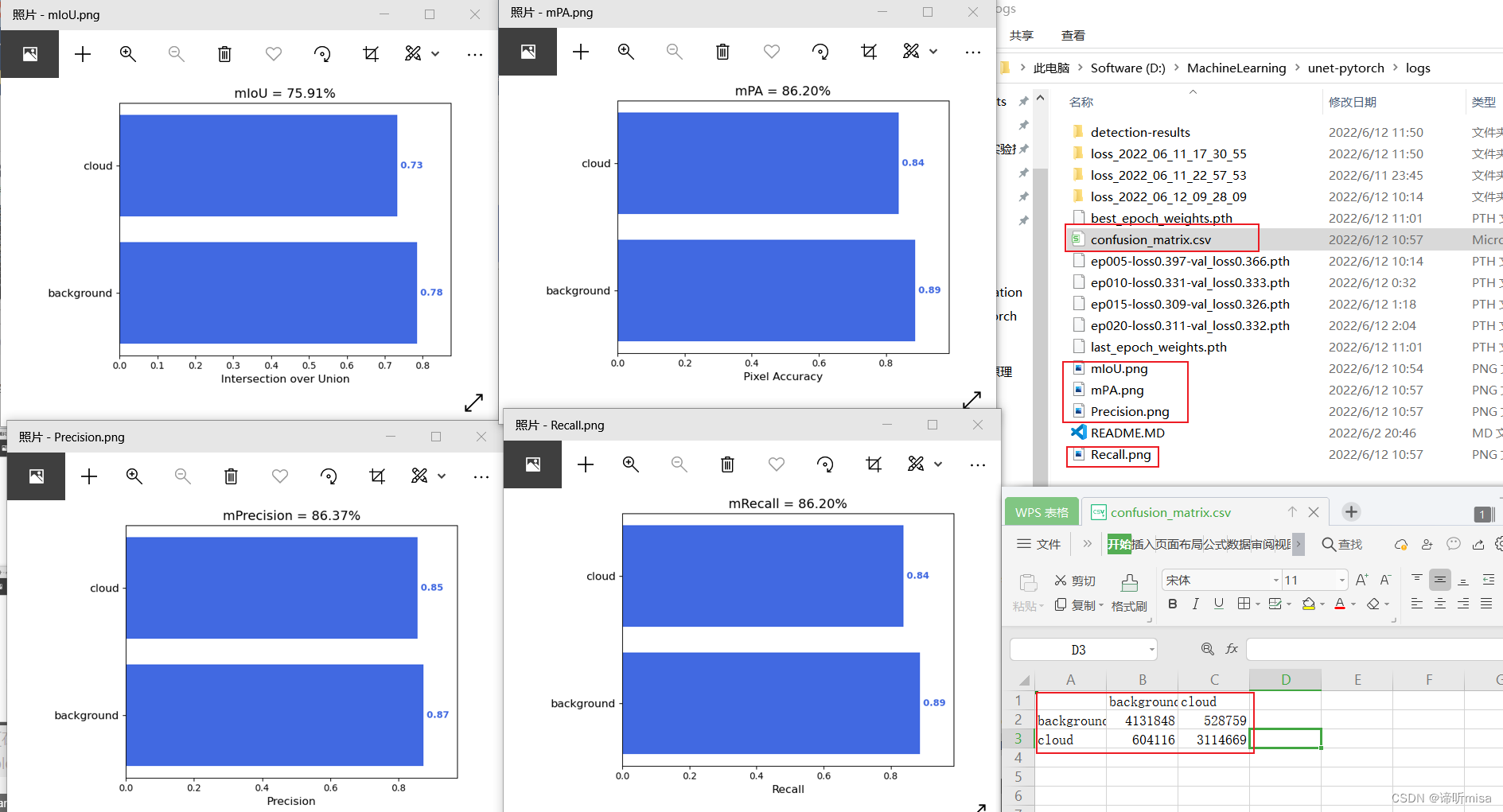Open Edit & Create menu in mIoU.png window

point(422,54)
